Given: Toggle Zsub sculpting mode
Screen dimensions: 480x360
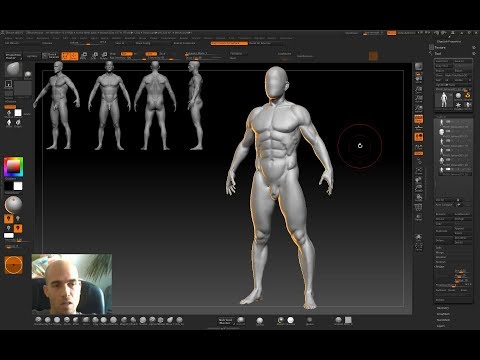Looking at the screenshot, I should pos(162,54).
